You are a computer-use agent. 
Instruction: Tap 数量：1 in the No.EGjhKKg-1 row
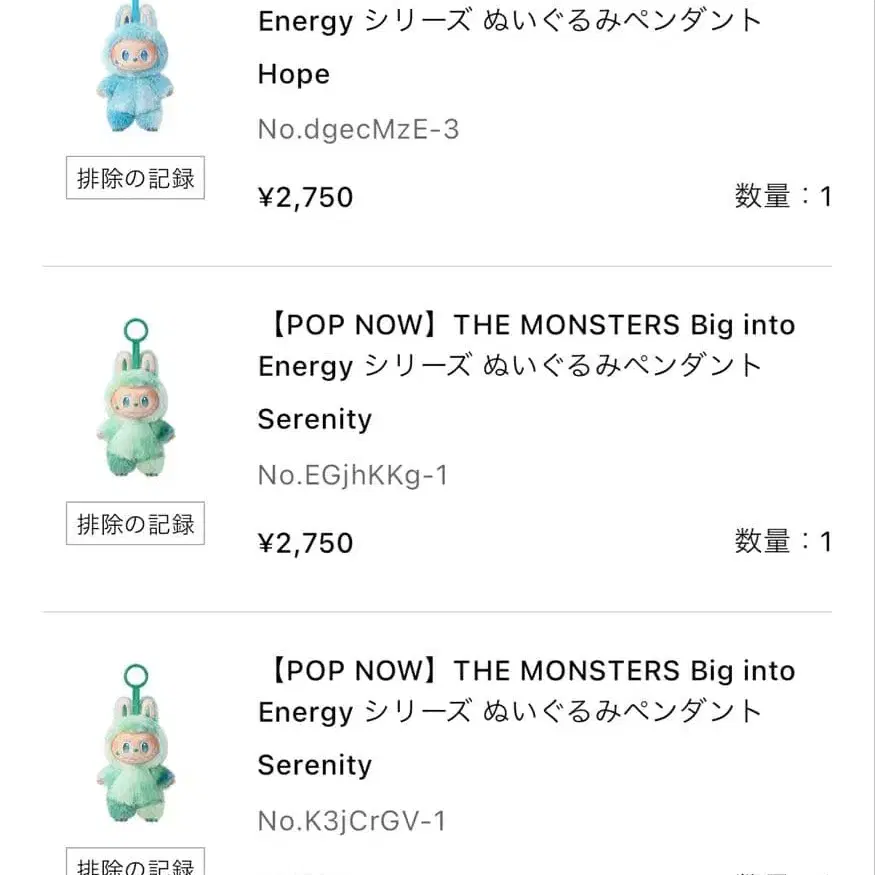[783, 542]
